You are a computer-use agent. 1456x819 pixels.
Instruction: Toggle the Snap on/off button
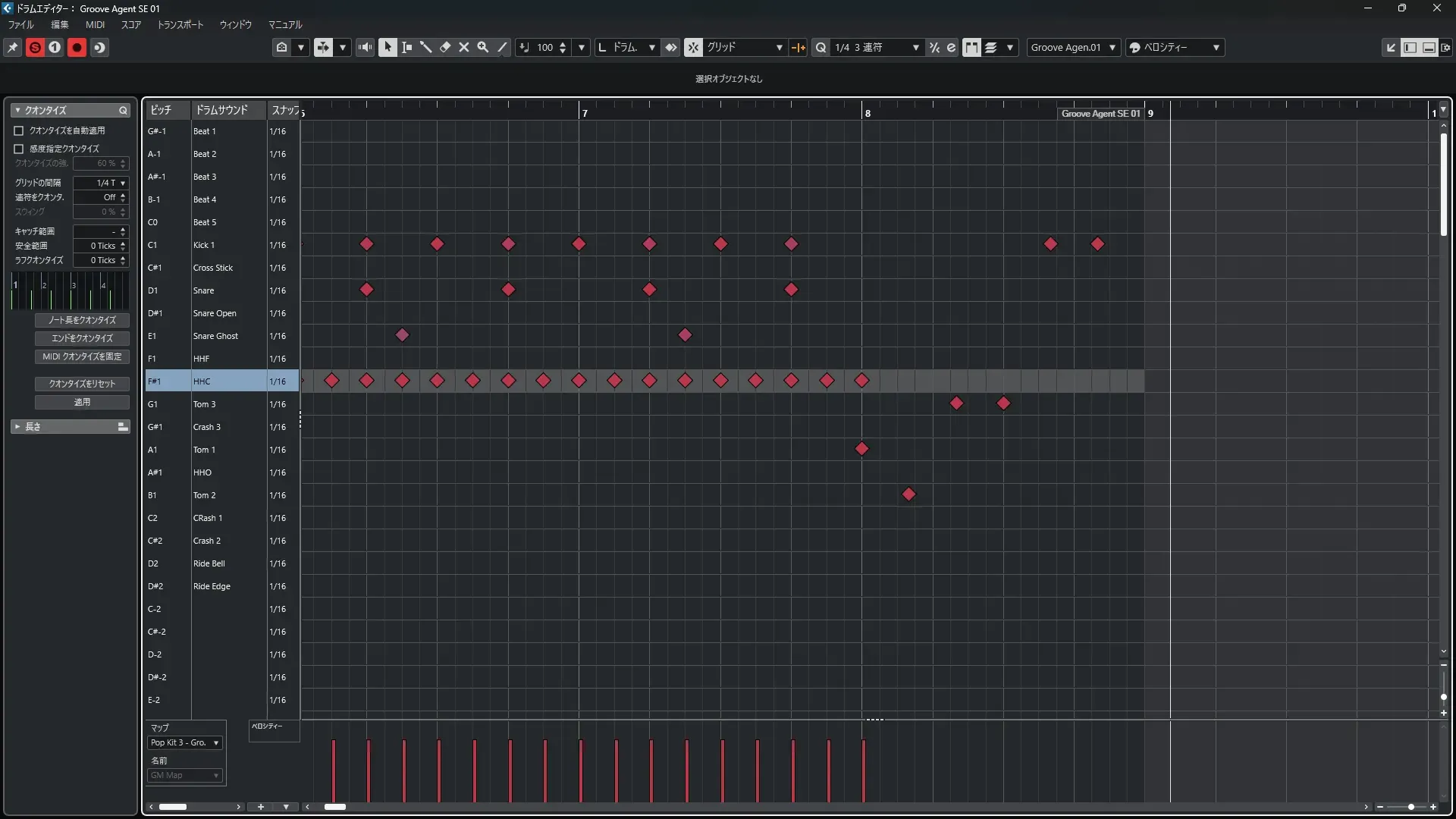click(693, 47)
